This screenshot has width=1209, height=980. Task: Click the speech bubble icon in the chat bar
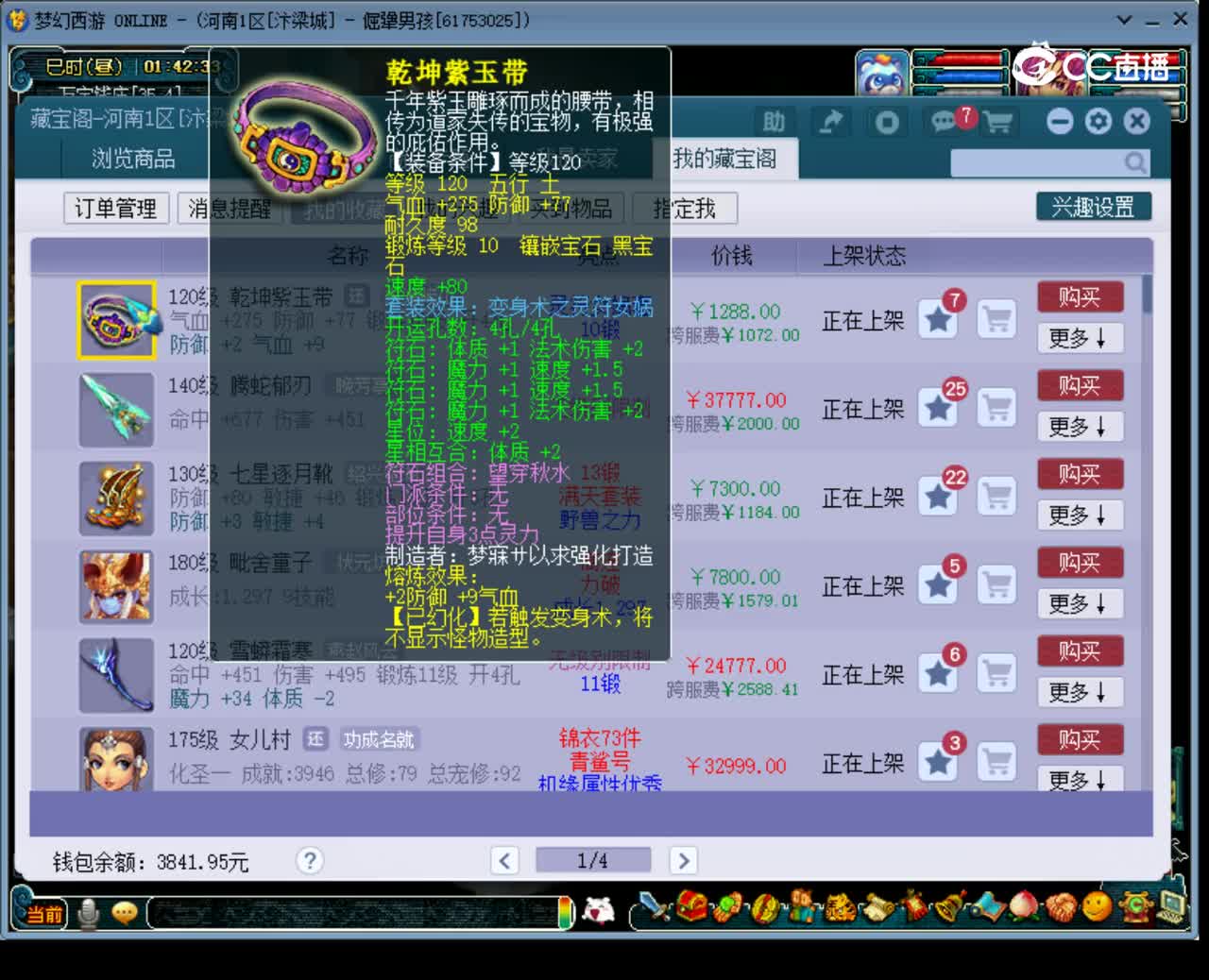click(x=125, y=912)
